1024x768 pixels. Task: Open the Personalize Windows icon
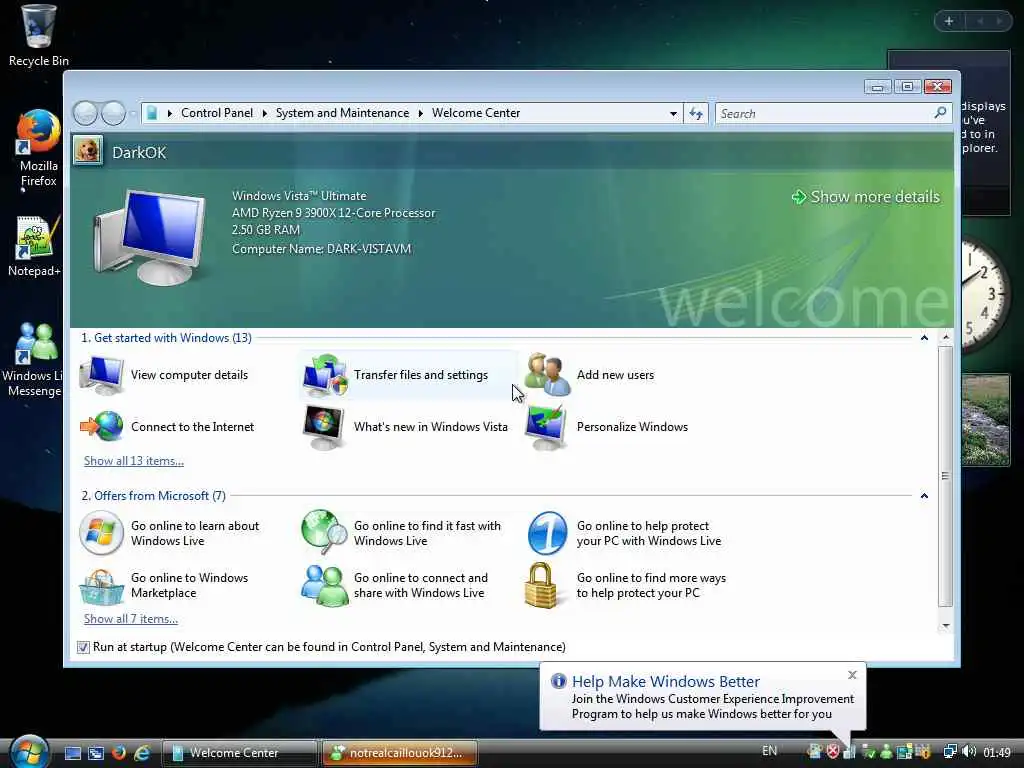tap(547, 427)
